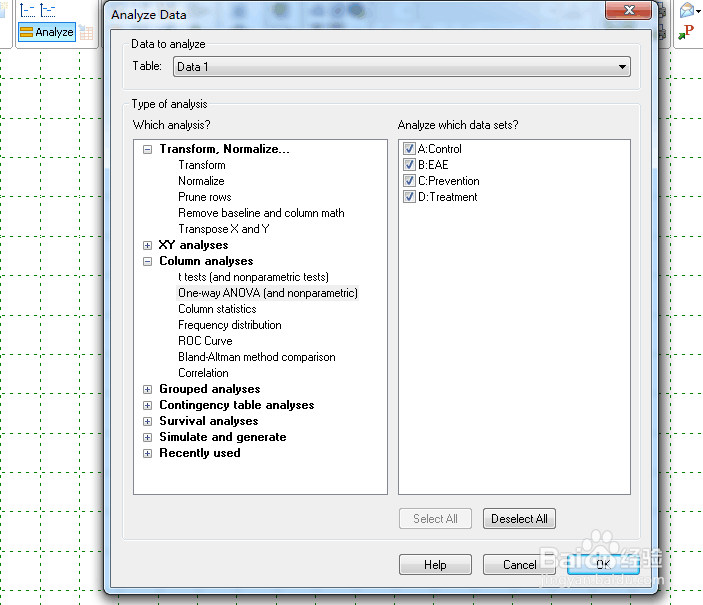Click the envelope send icon at top right
The height and width of the screenshot is (605, 703).
687,10
